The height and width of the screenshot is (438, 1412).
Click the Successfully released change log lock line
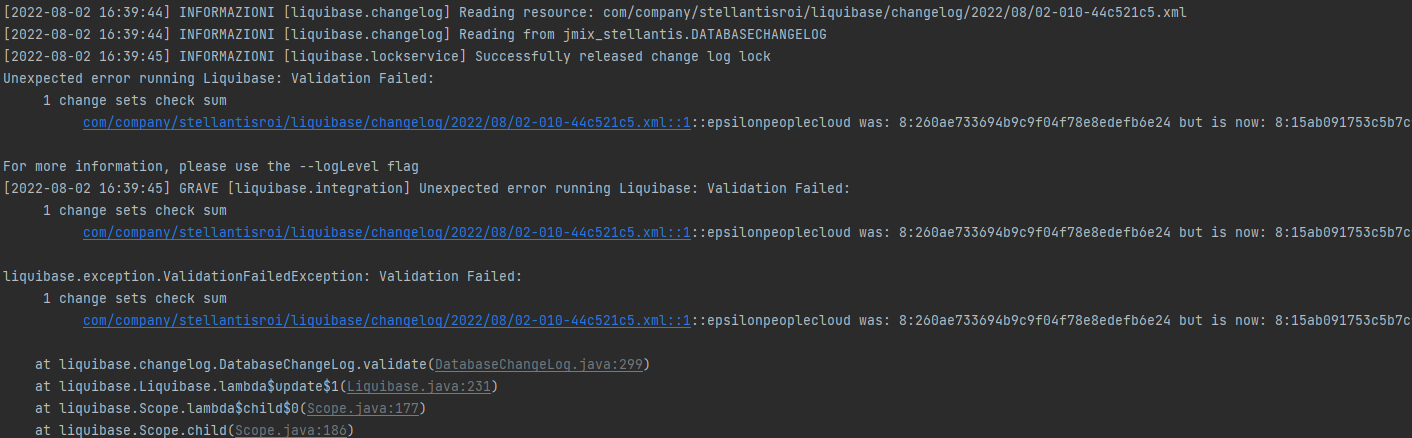point(387,56)
